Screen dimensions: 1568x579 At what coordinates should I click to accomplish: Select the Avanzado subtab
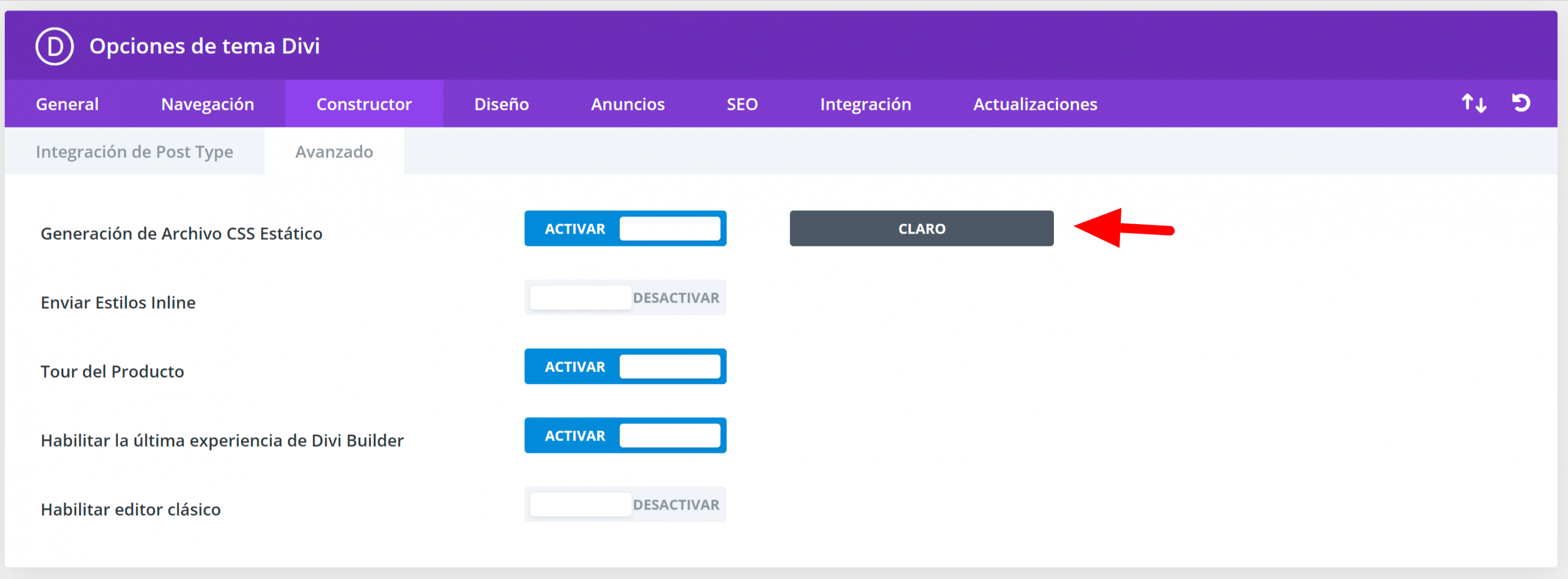click(x=334, y=152)
